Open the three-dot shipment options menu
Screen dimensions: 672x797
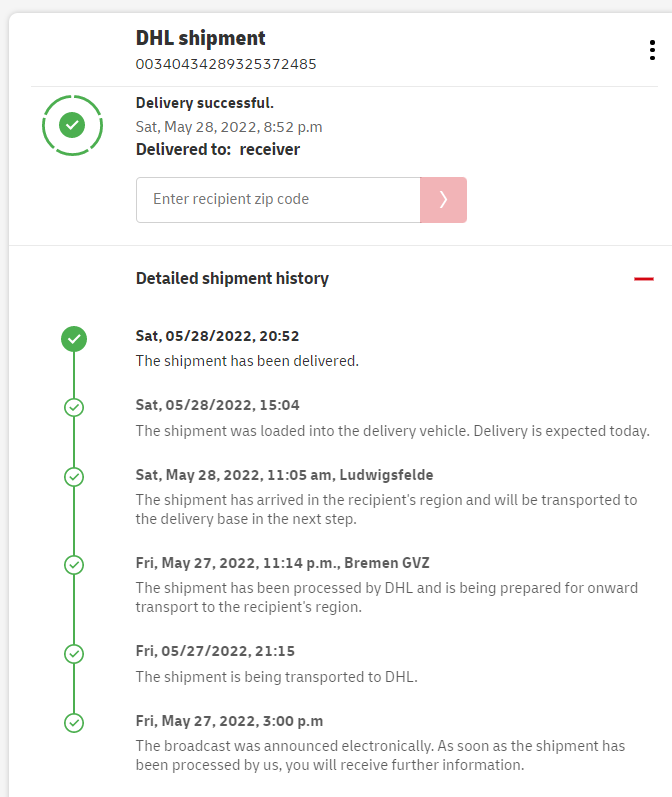pyautogui.click(x=652, y=51)
